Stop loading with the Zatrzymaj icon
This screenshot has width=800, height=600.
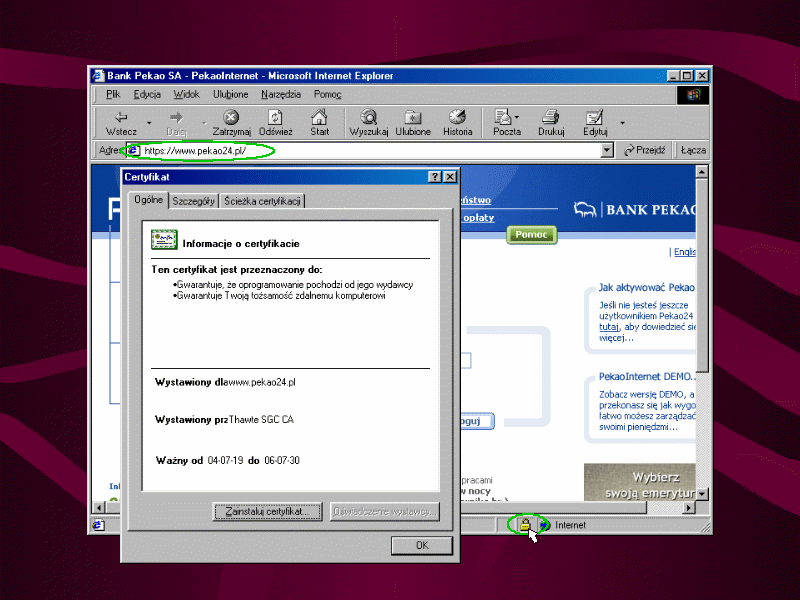pyautogui.click(x=231, y=117)
